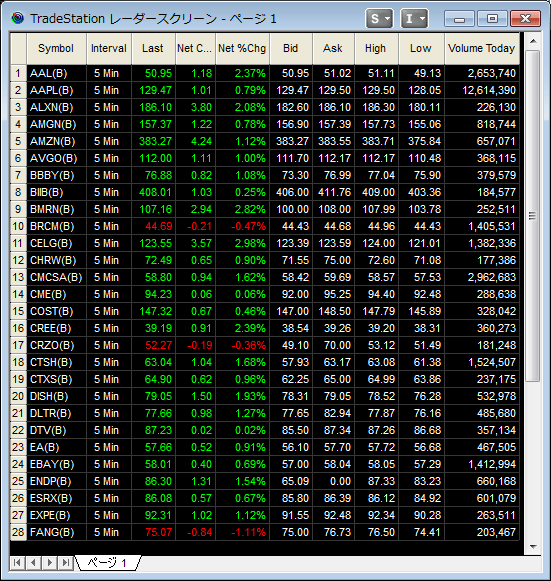The height and width of the screenshot is (581, 551).
Task: Select the CMCSA(B) symbol cell
Action: [x=56, y=278]
